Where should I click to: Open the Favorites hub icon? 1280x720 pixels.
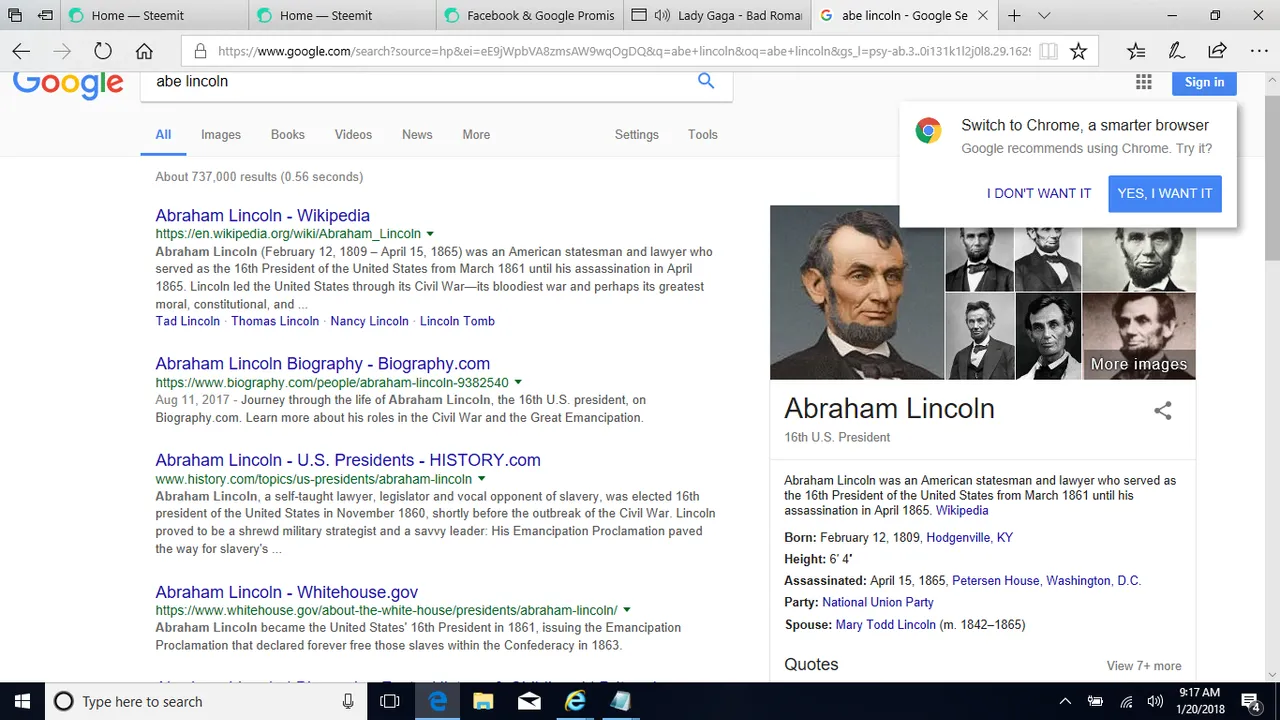pyautogui.click(x=1136, y=51)
